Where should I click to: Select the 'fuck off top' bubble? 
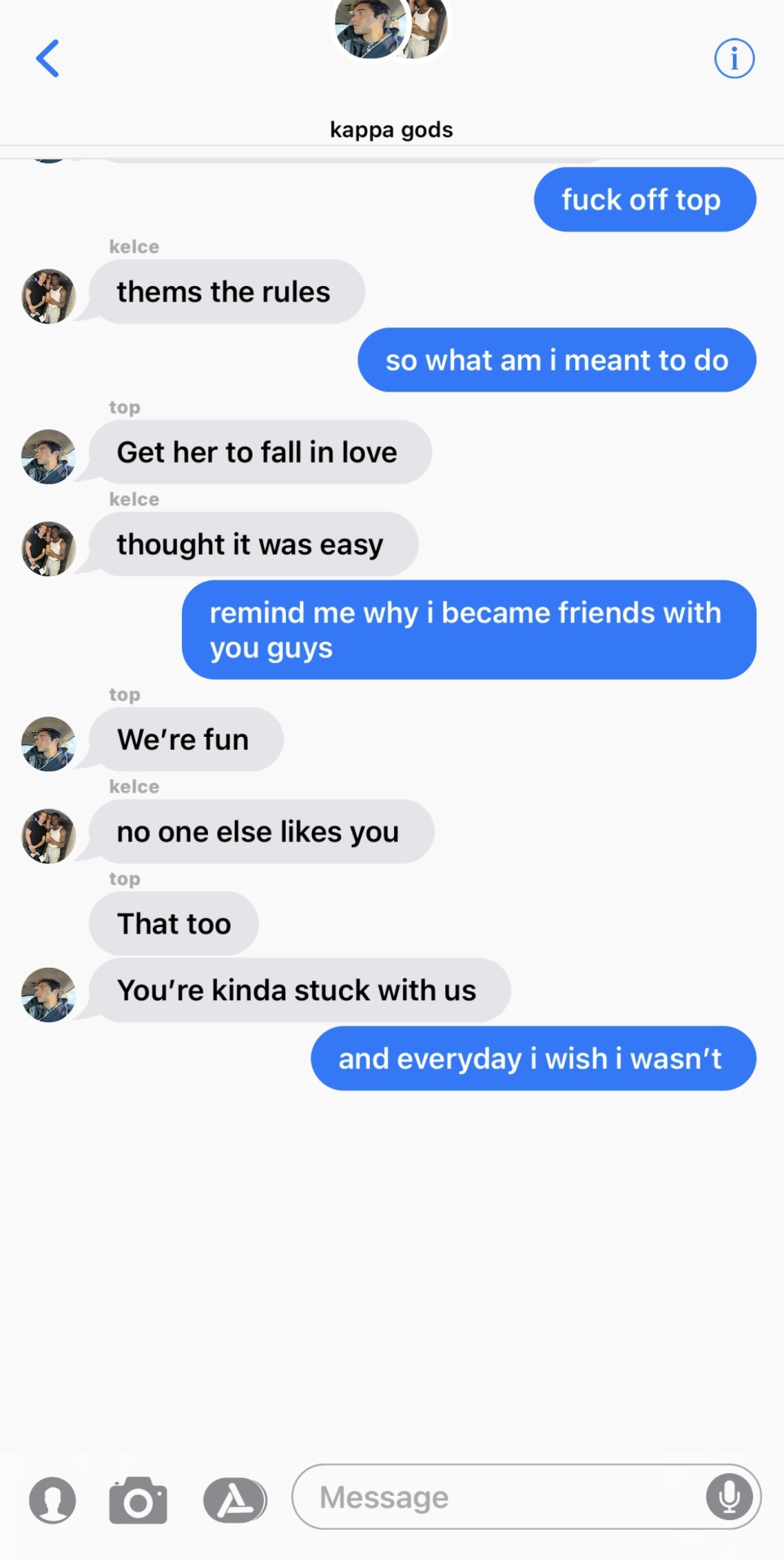click(645, 200)
